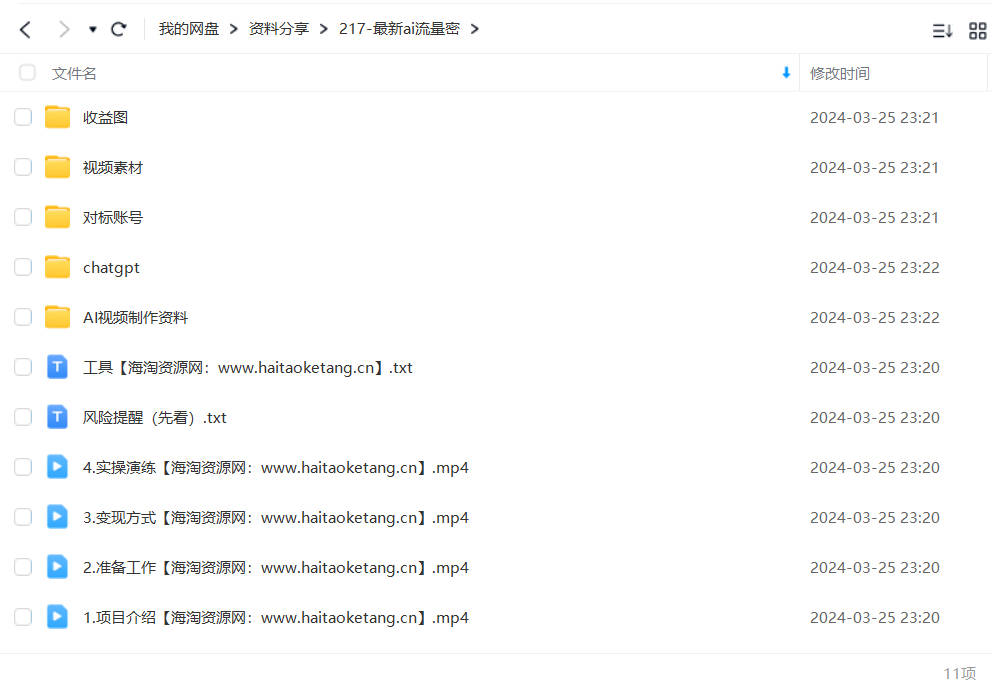
Task: Toggle sort direction arrow in filename column
Action: [786, 73]
